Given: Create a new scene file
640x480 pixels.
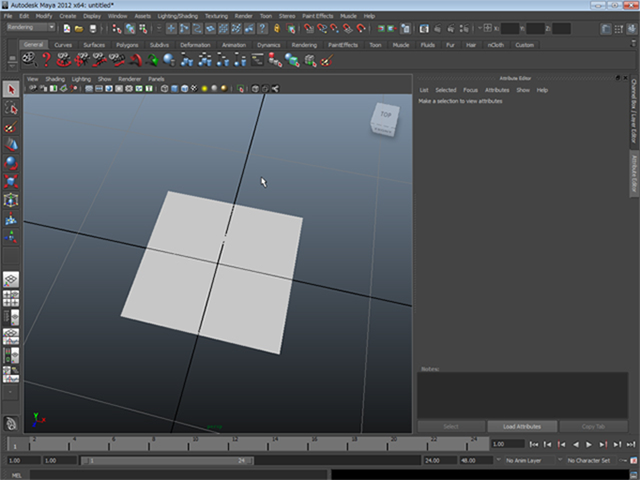Looking at the screenshot, I should click(x=67, y=29).
